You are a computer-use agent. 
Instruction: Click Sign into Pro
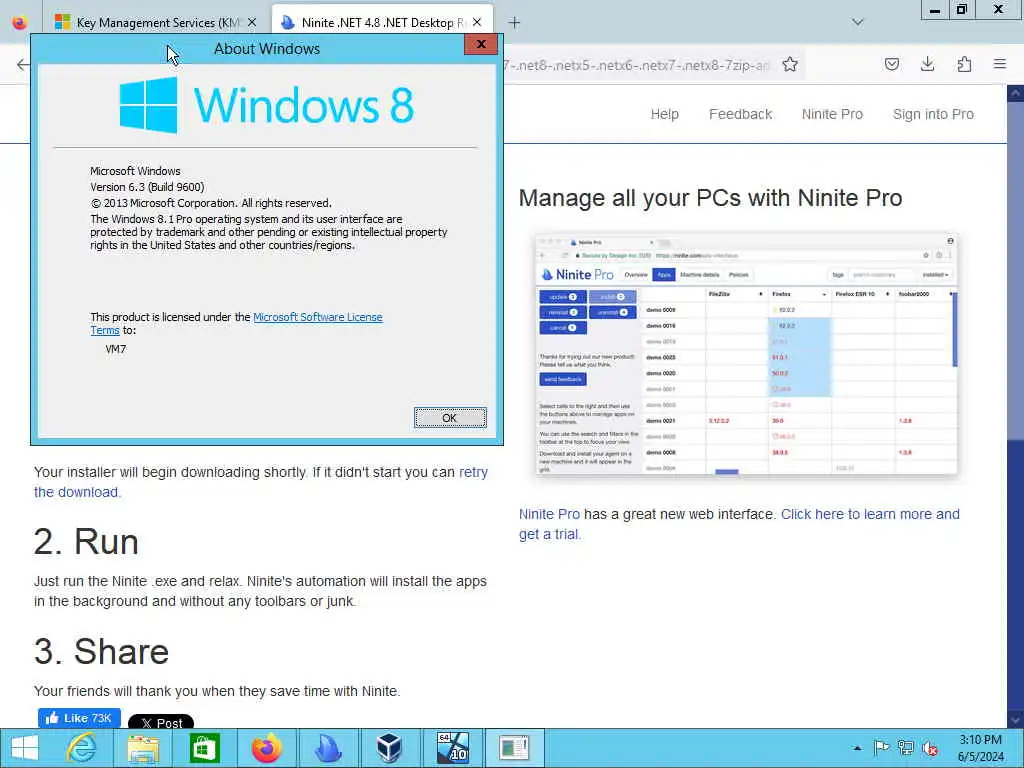click(933, 114)
